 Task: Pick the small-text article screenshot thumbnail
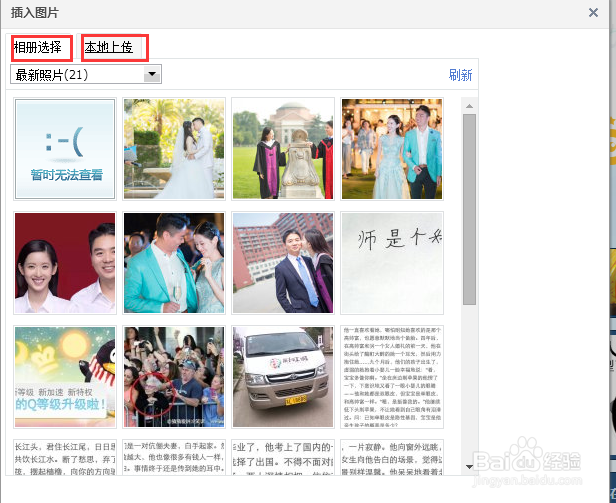pos(392,377)
